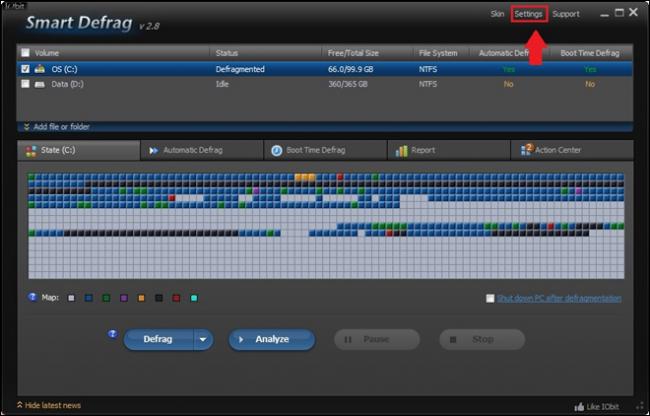The width and height of the screenshot is (650, 416).
Task: Open the Support menu
Action: click(566, 14)
